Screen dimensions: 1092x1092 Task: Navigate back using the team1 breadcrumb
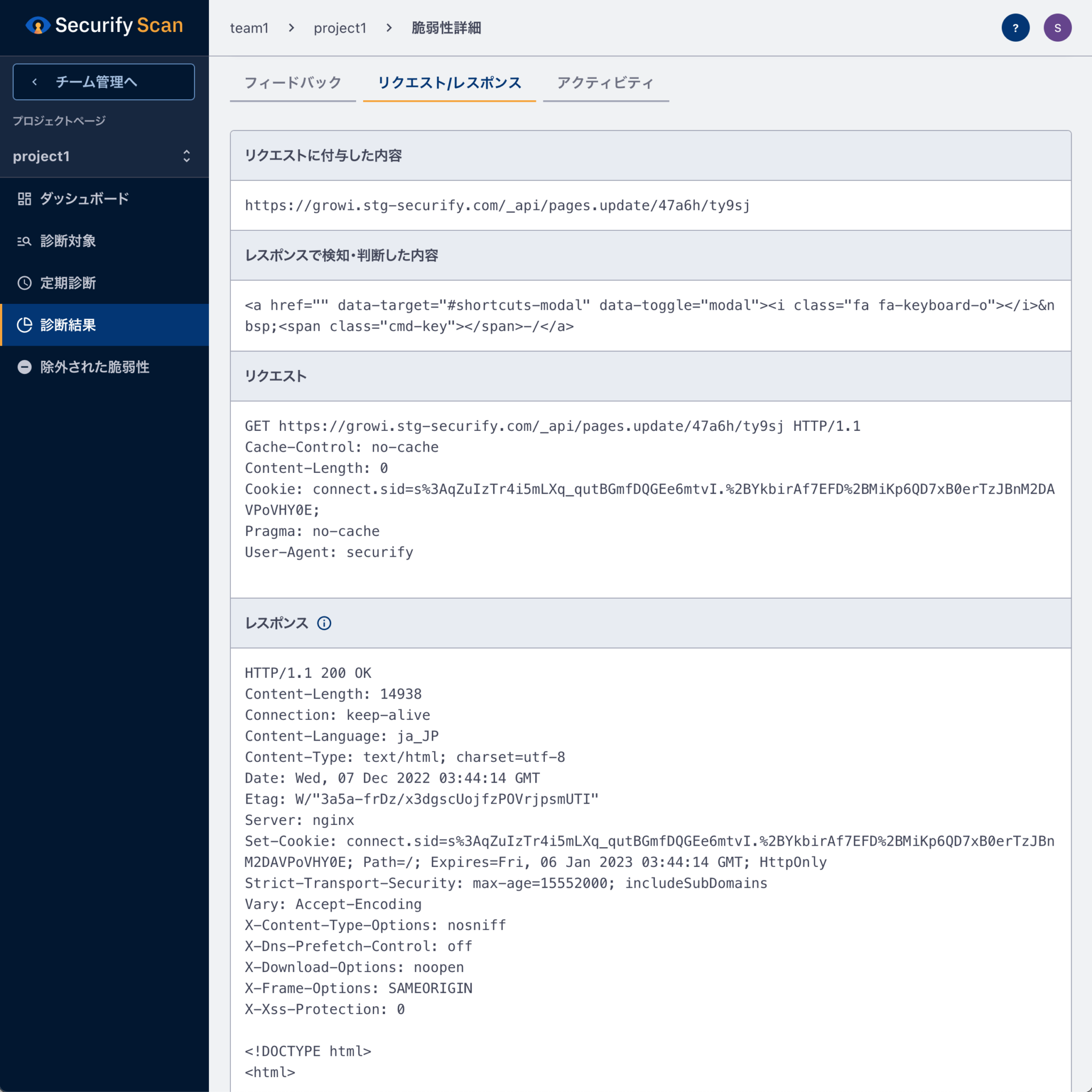[x=249, y=28]
